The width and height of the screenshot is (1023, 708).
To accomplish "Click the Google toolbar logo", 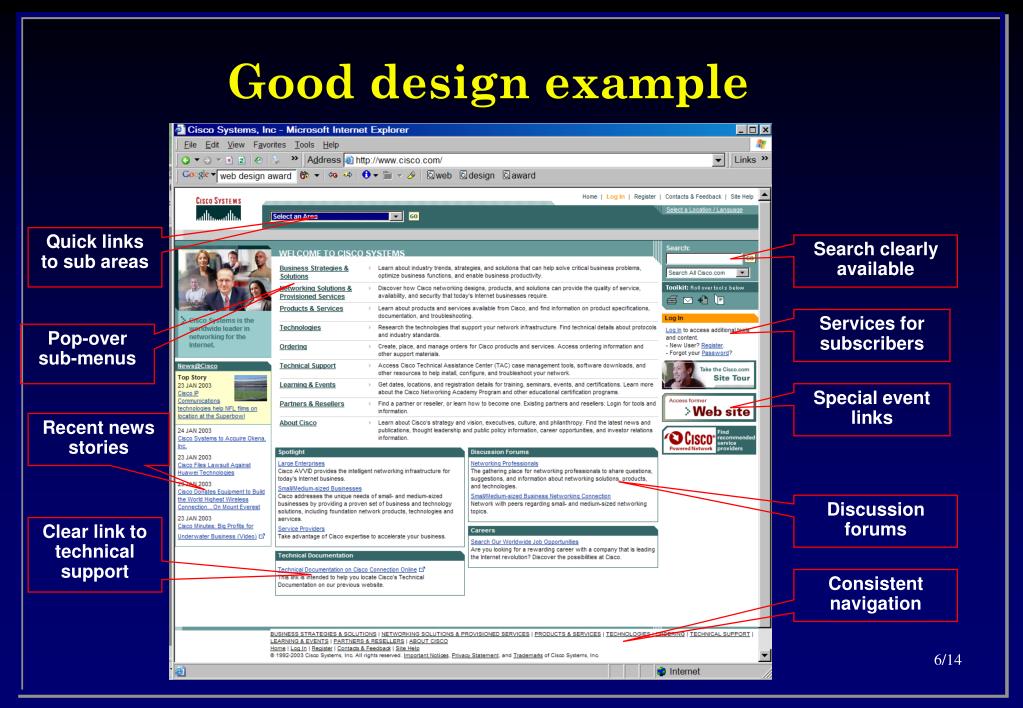I will 195,175.
